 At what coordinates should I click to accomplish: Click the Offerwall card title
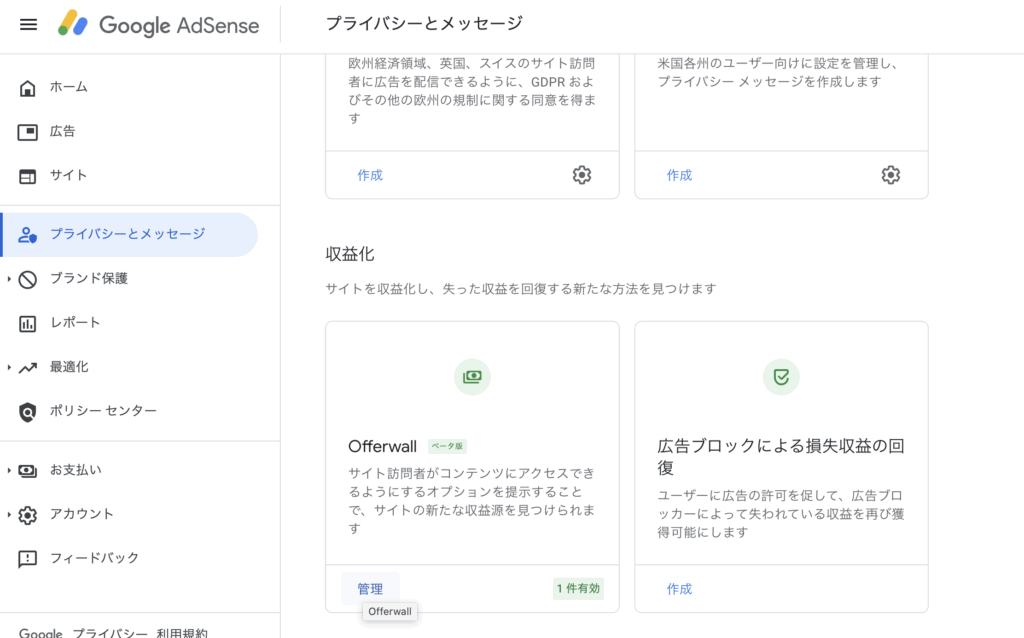tap(382, 447)
